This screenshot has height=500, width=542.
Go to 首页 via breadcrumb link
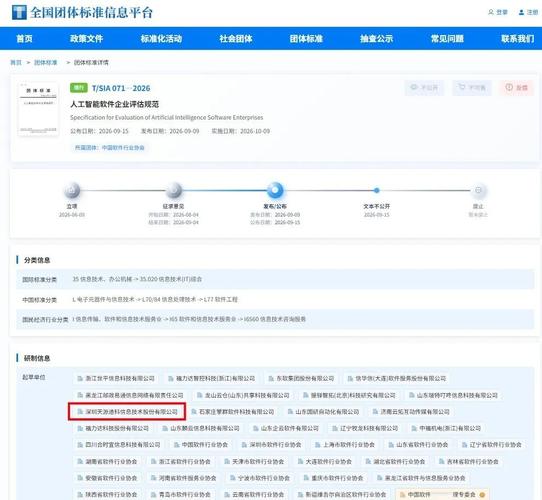(x=16, y=63)
